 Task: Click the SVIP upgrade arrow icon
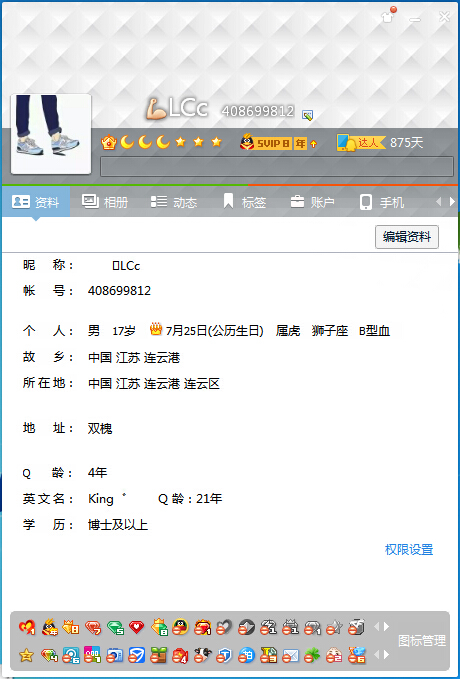point(314,143)
